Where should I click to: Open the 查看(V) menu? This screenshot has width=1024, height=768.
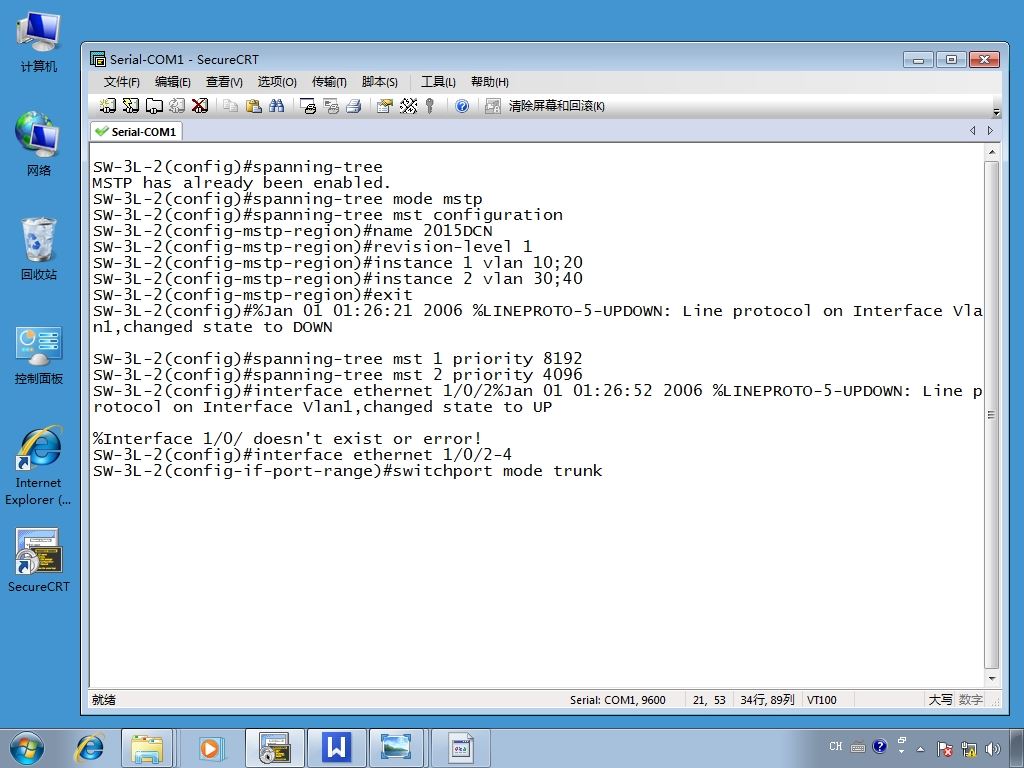(224, 82)
